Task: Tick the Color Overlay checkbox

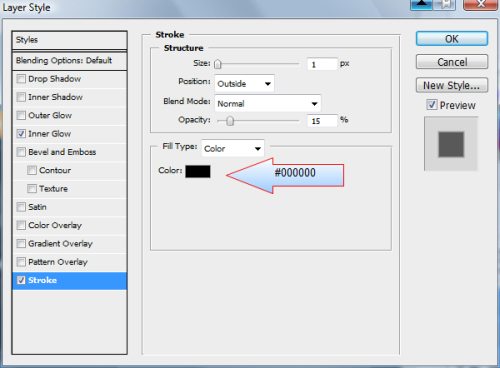Action: coord(21,225)
